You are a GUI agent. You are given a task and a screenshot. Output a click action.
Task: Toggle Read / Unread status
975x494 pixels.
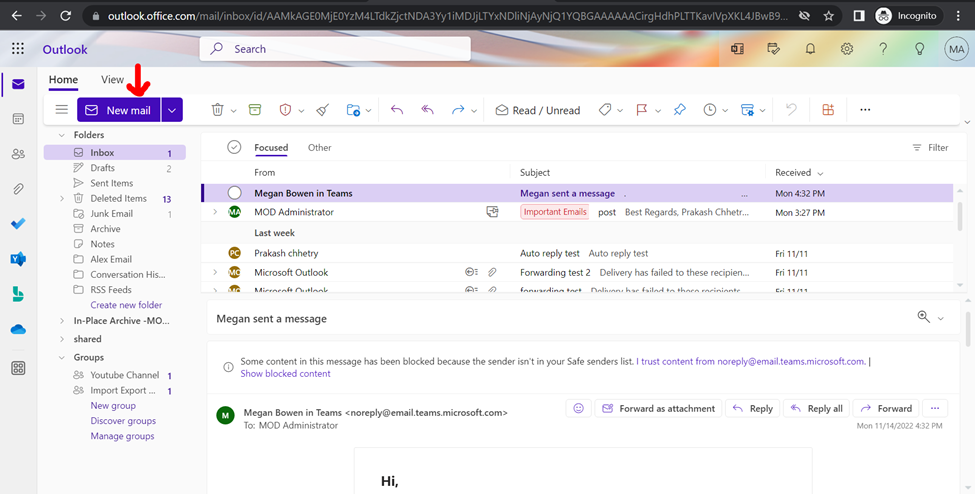pos(537,110)
